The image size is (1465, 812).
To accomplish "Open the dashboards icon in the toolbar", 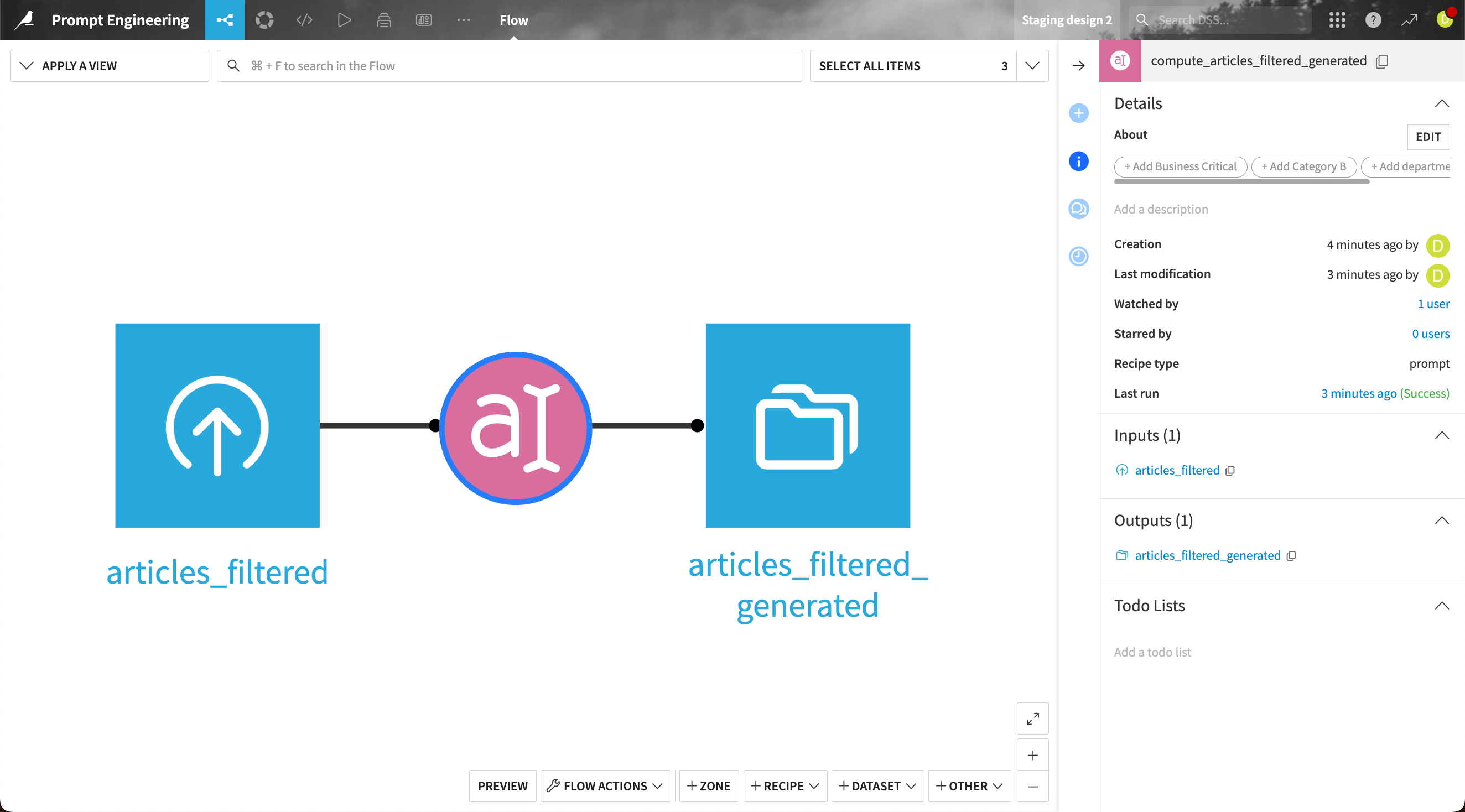I will click(424, 20).
